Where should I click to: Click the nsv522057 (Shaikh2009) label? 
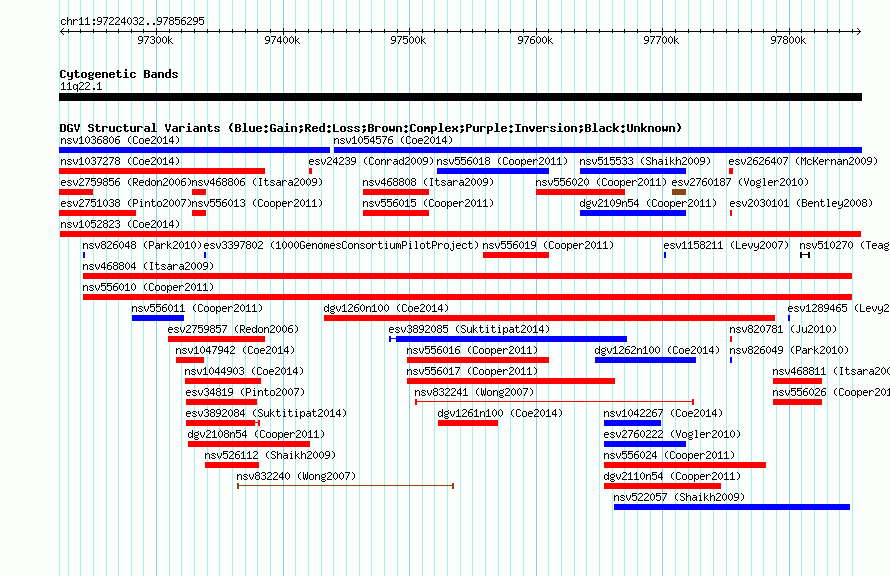[679, 497]
